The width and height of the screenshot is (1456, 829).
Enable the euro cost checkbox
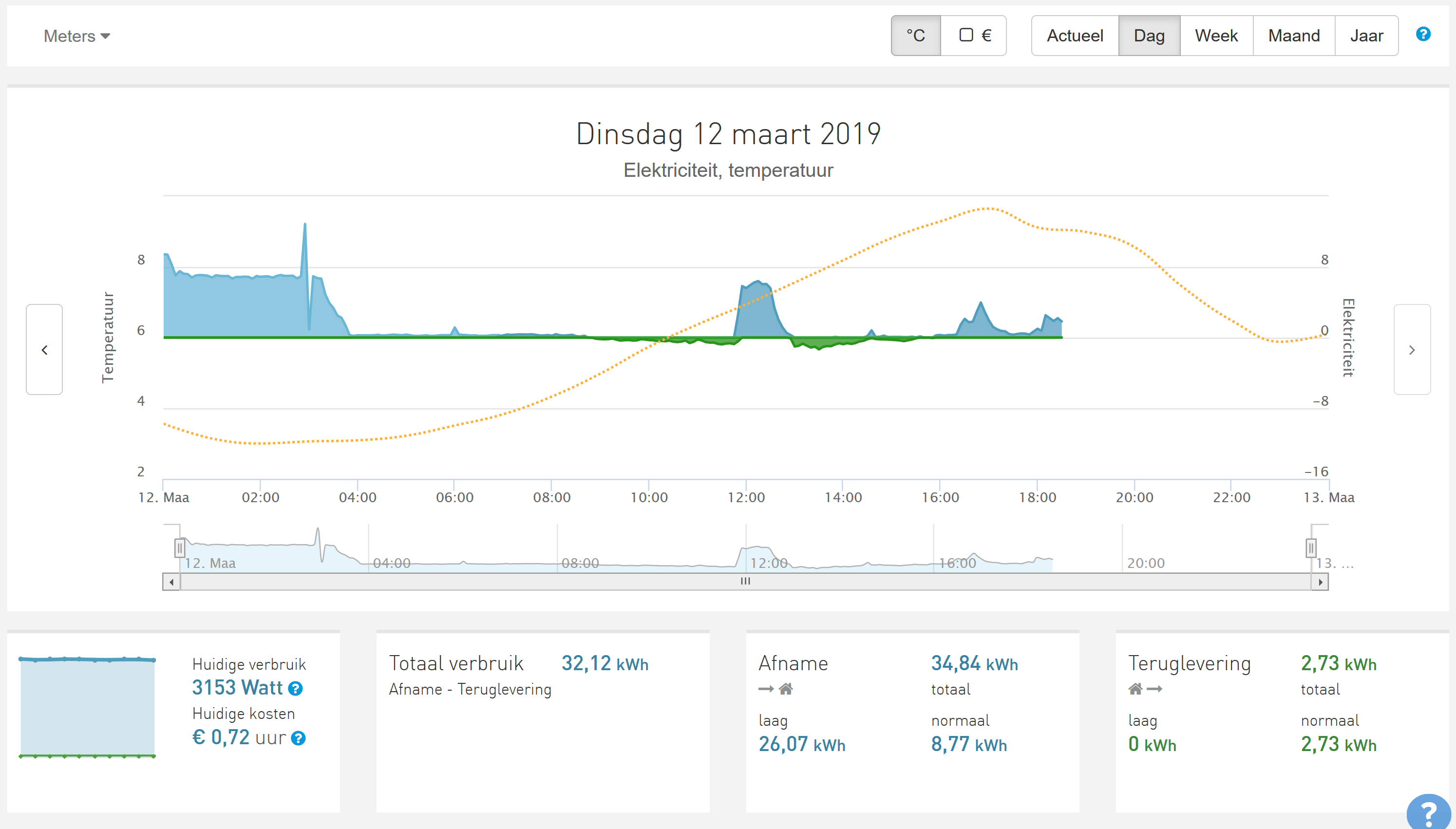point(966,35)
